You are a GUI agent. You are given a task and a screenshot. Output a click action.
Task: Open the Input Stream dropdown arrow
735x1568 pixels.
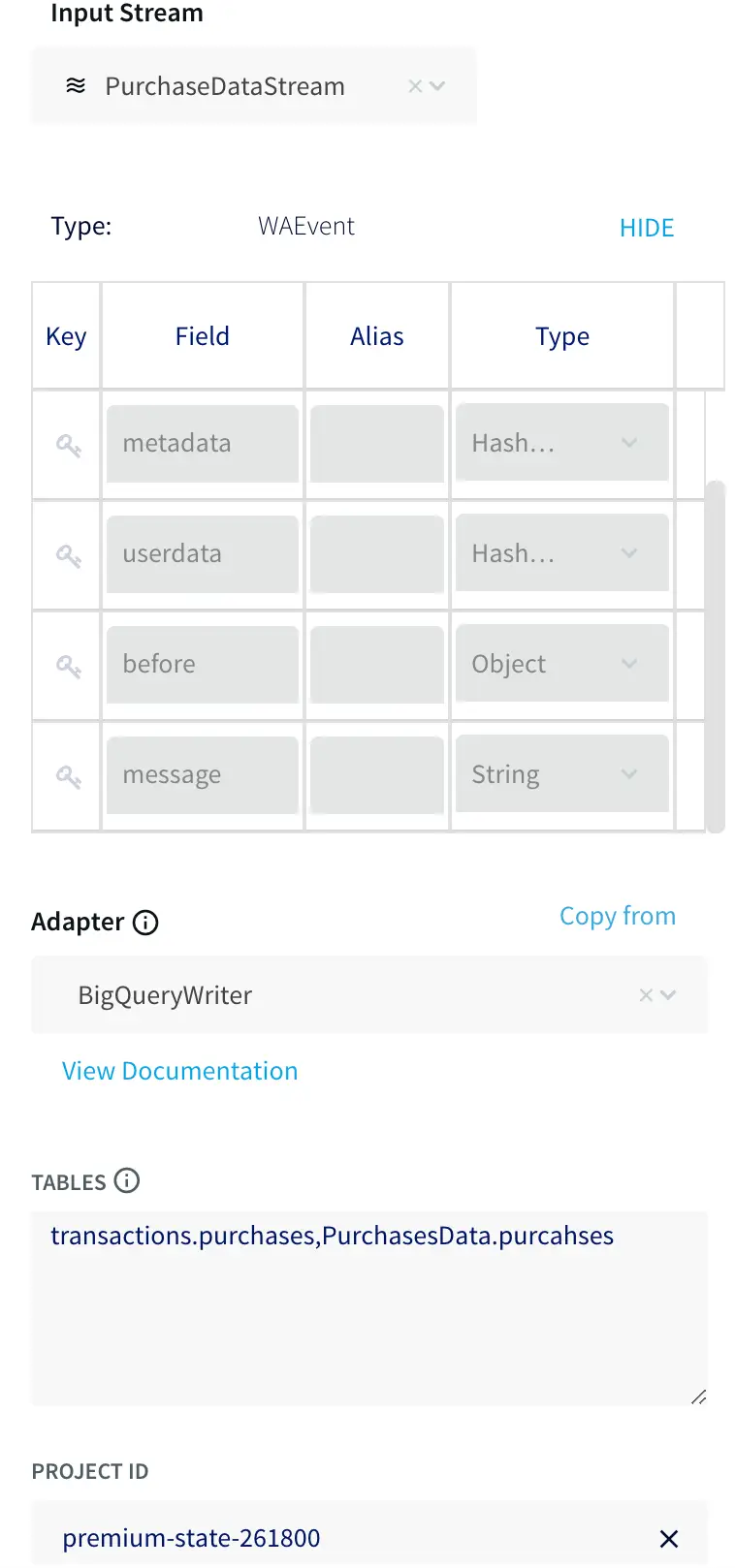pyautogui.click(x=437, y=86)
